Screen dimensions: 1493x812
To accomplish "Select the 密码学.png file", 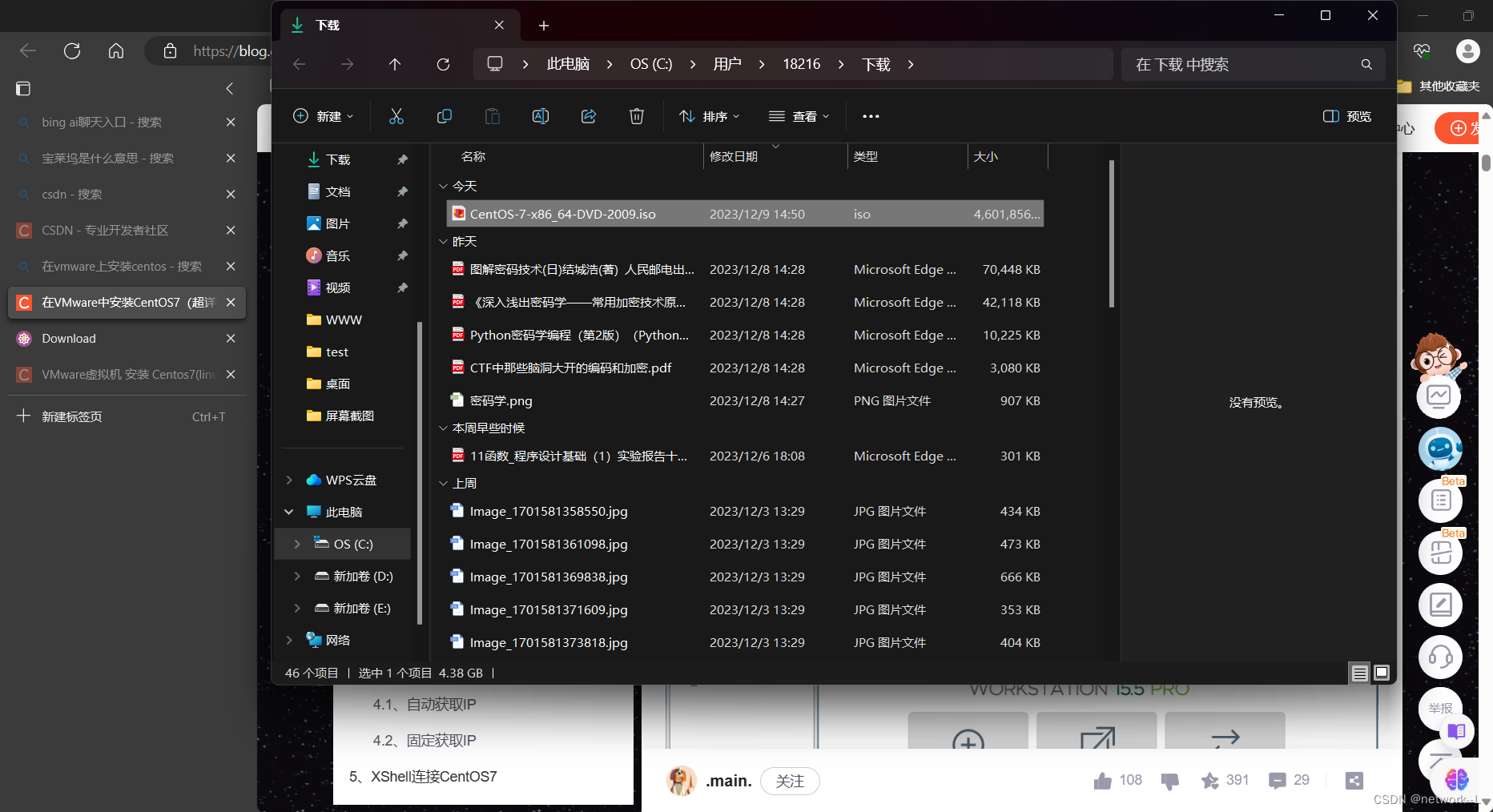I will click(x=745, y=400).
